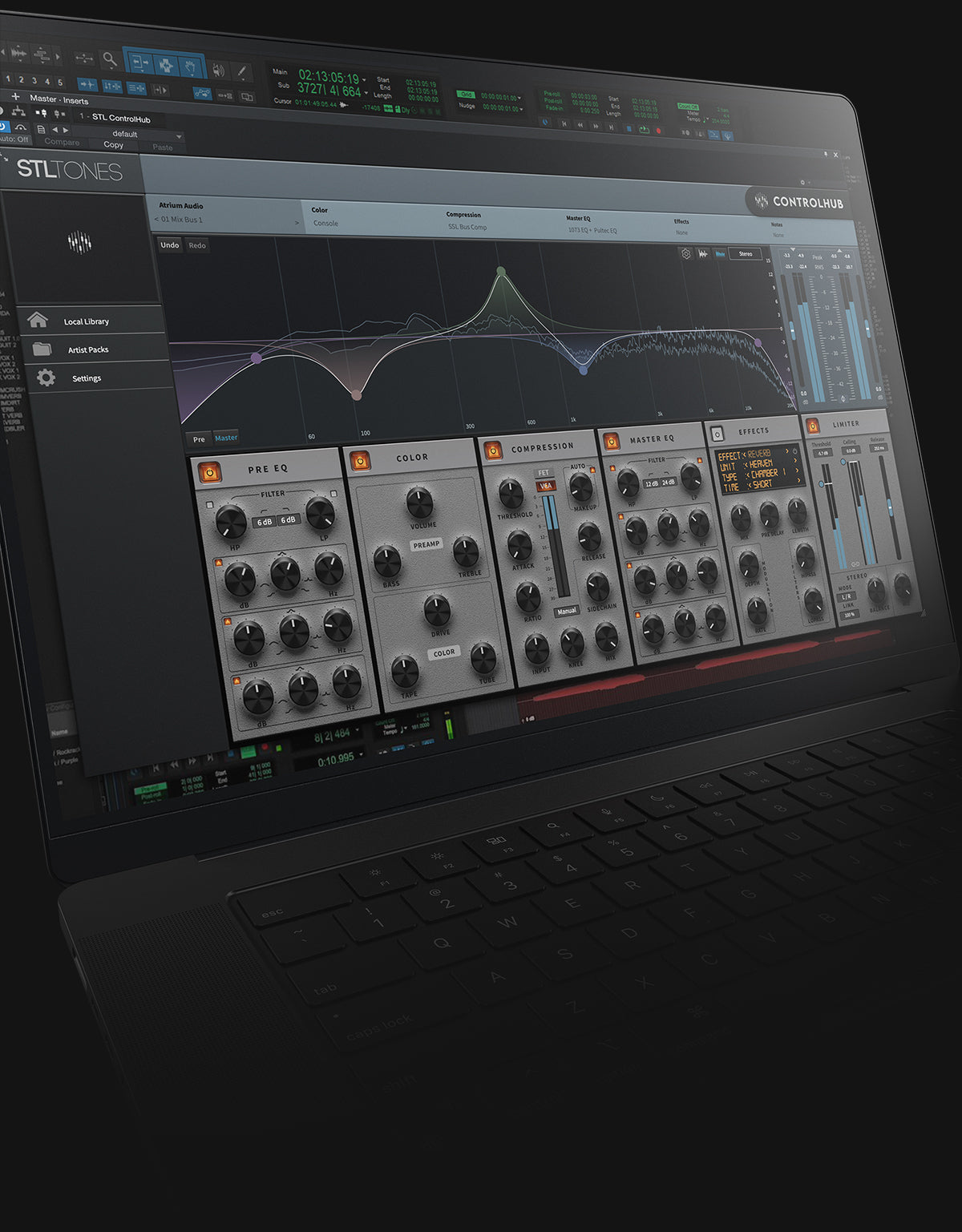Image resolution: width=962 pixels, height=1232 pixels.
Task: Click the Copy settings button
Action: [x=113, y=145]
